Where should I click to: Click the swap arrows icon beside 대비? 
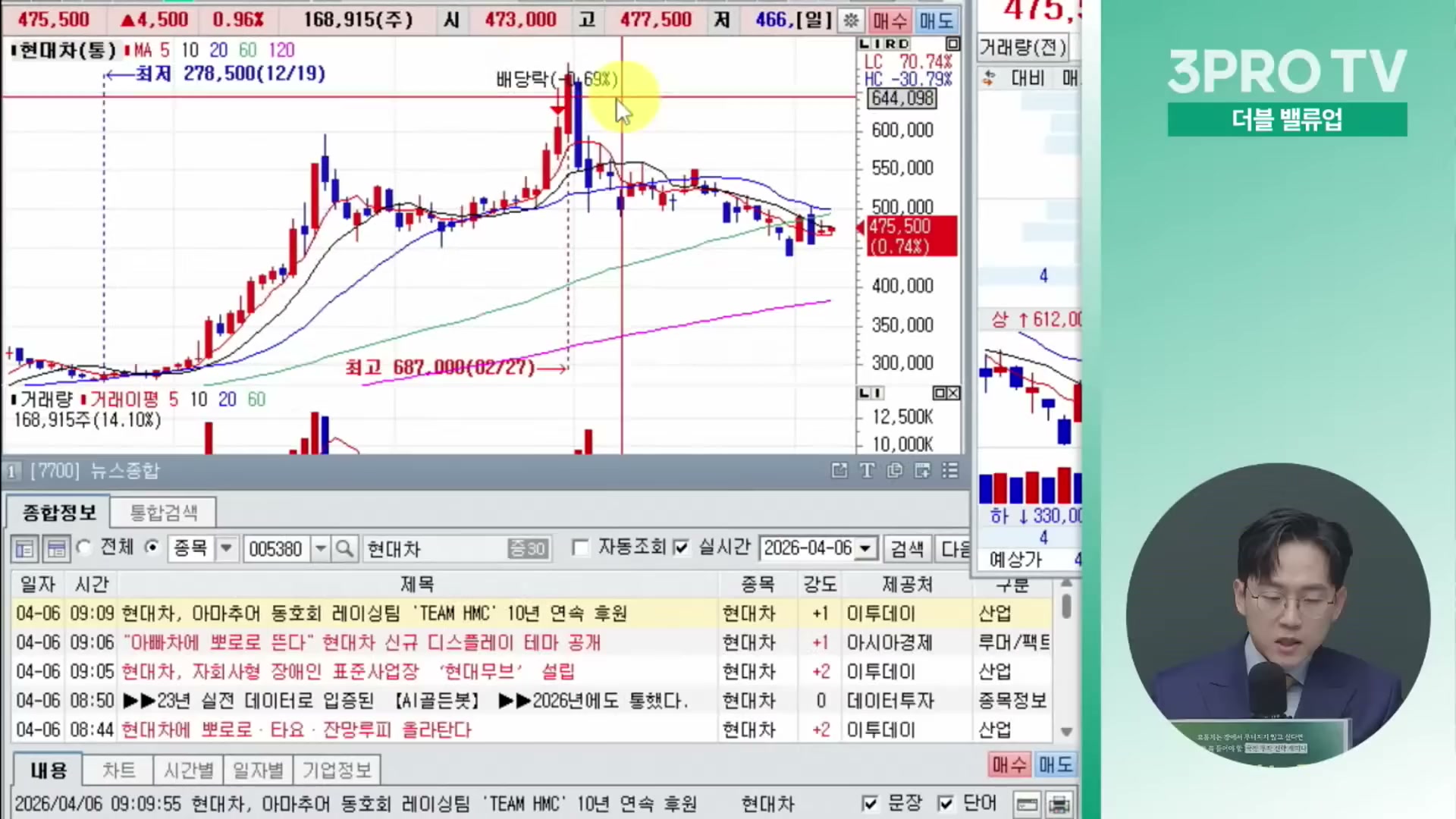(989, 78)
